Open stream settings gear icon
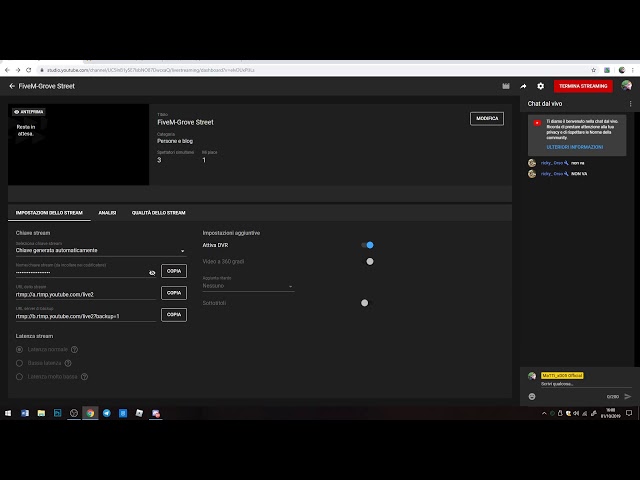The height and width of the screenshot is (480, 640). pyautogui.click(x=540, y=86)
